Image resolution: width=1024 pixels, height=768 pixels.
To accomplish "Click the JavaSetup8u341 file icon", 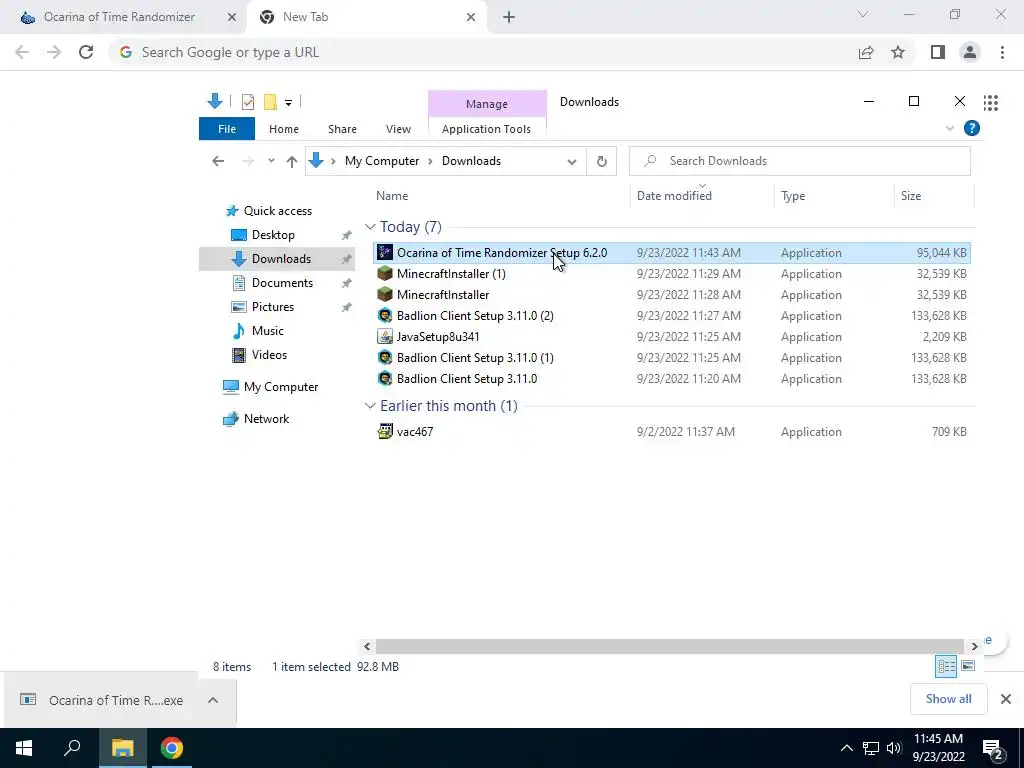I will (x=385, y=337).
